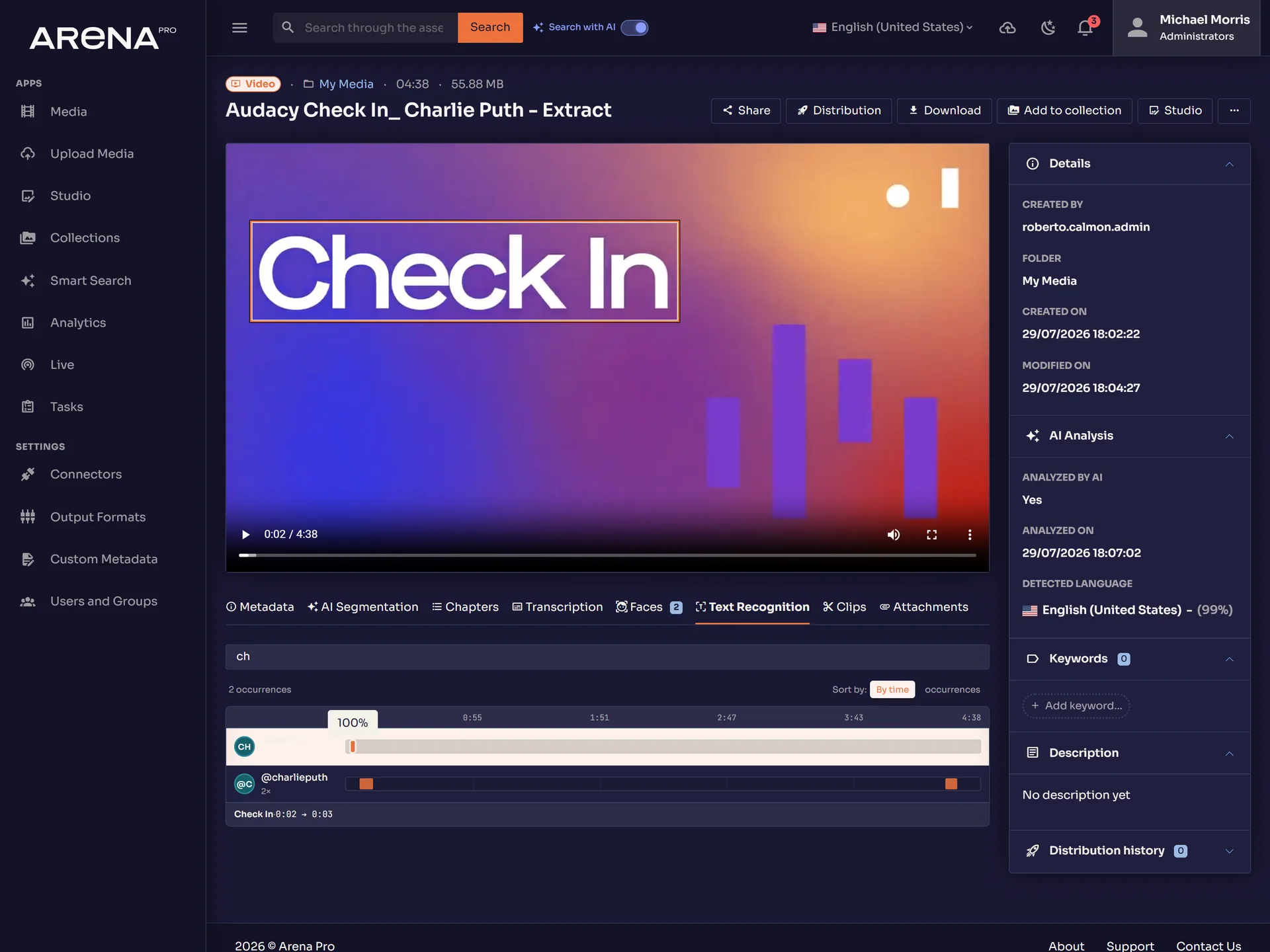Collapse the Keywords panel
Image resolution: width=1270 pixels, height=952 pixels.
click(1229, 659)
